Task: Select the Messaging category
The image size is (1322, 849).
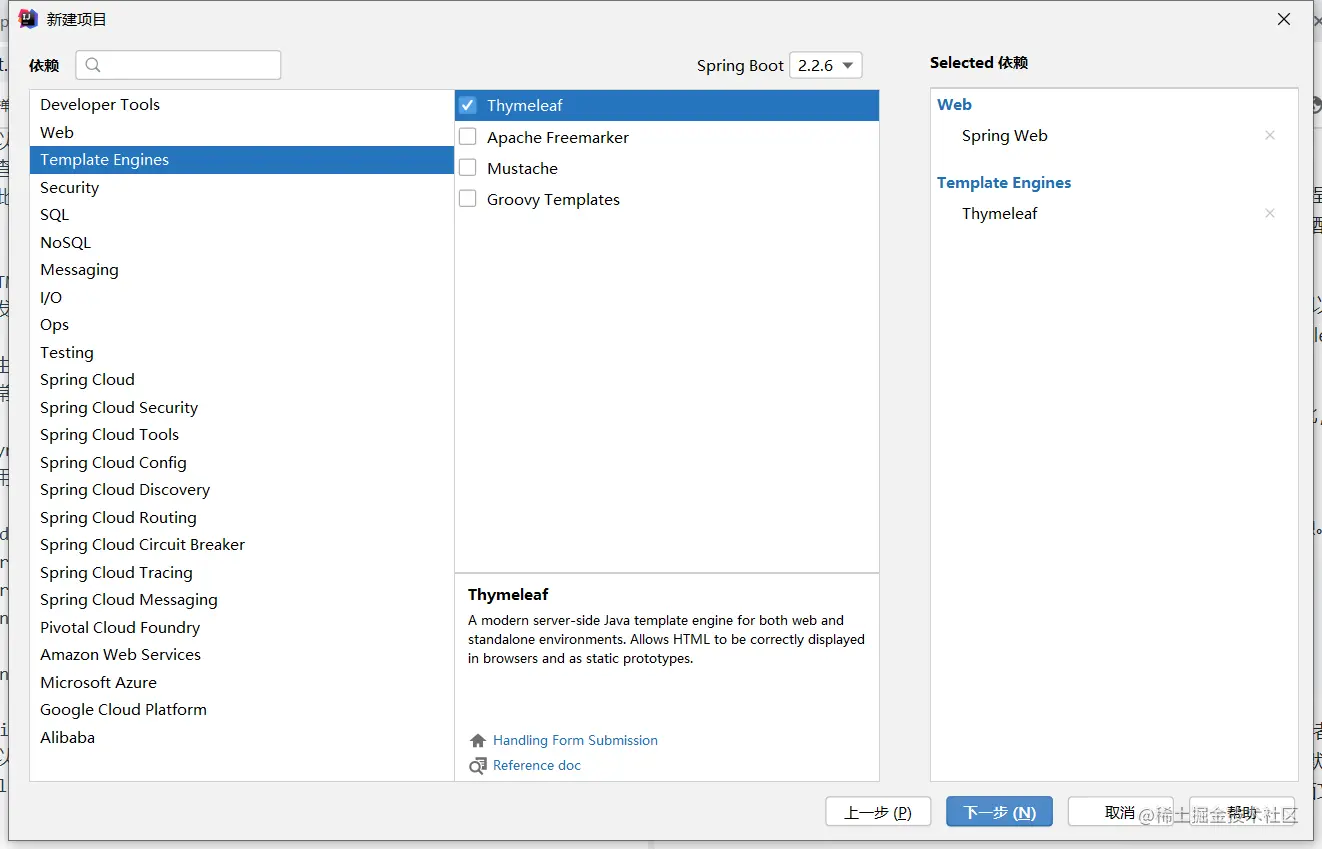Action: click(x=242, y=270)
